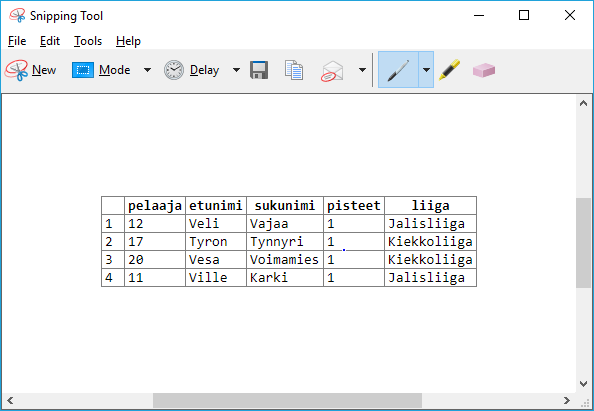Click the Vajaa surname cell
This screenshot has height=411, width=594.
285,223
